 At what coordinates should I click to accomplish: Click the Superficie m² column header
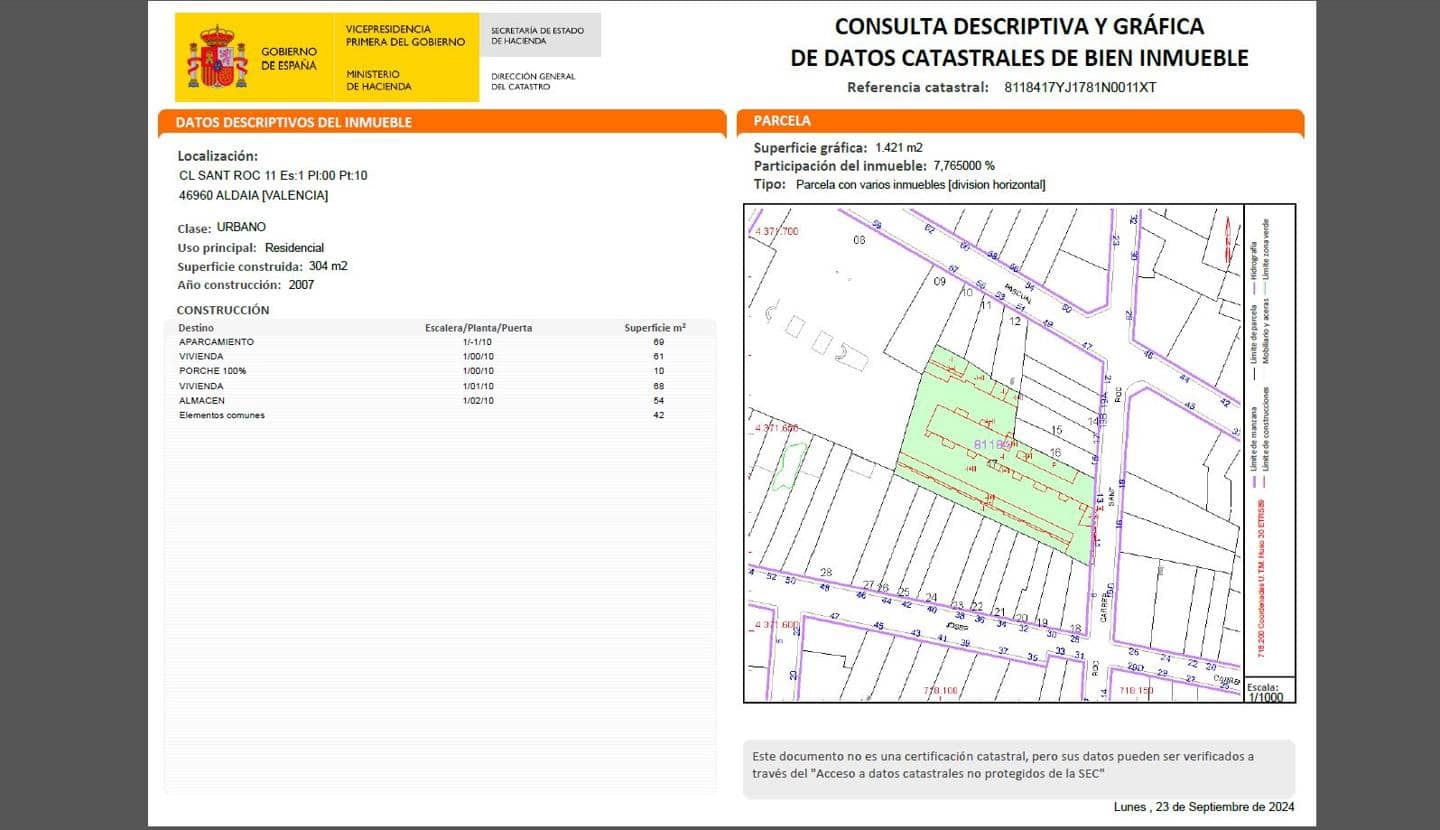point(655,327)
